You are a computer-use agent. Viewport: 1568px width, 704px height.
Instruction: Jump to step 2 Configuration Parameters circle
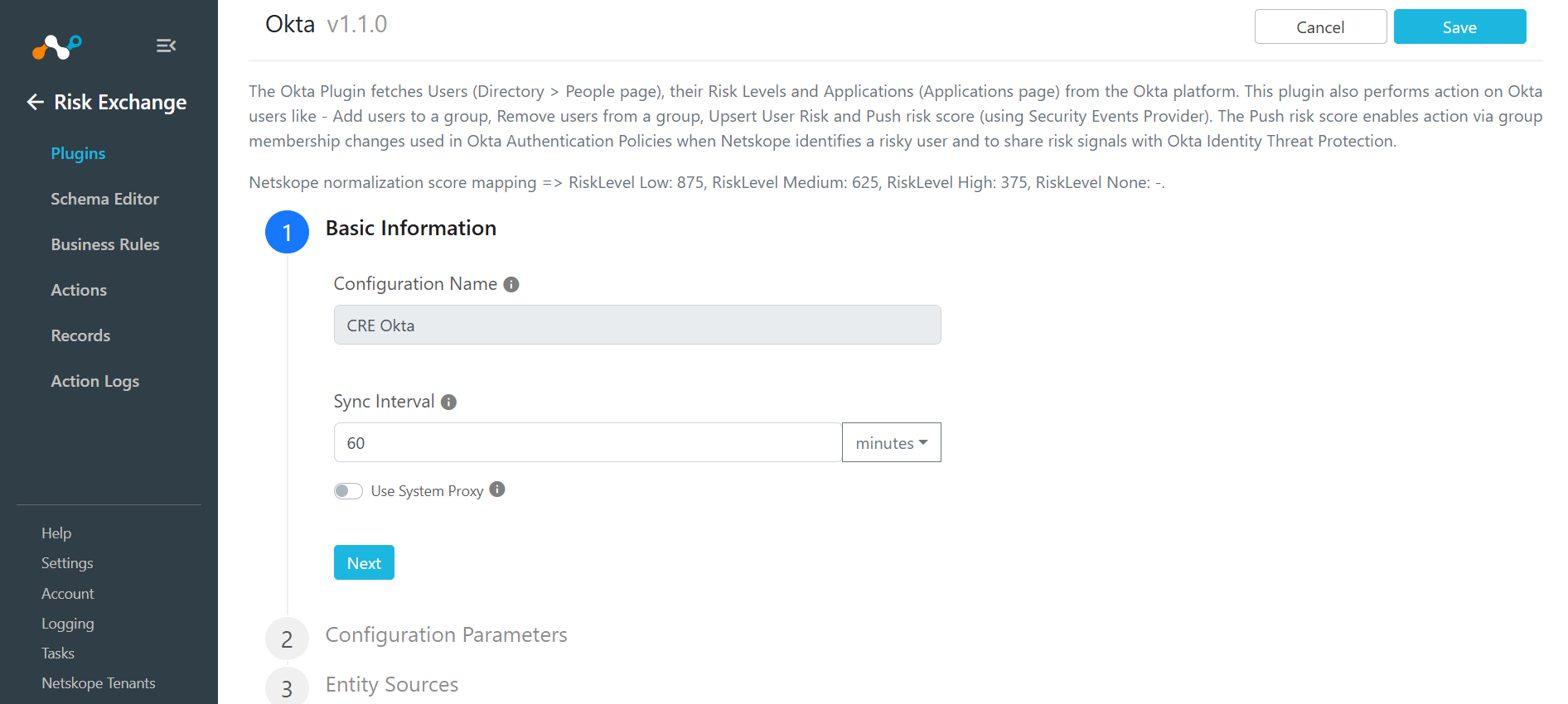coord(287,639)
